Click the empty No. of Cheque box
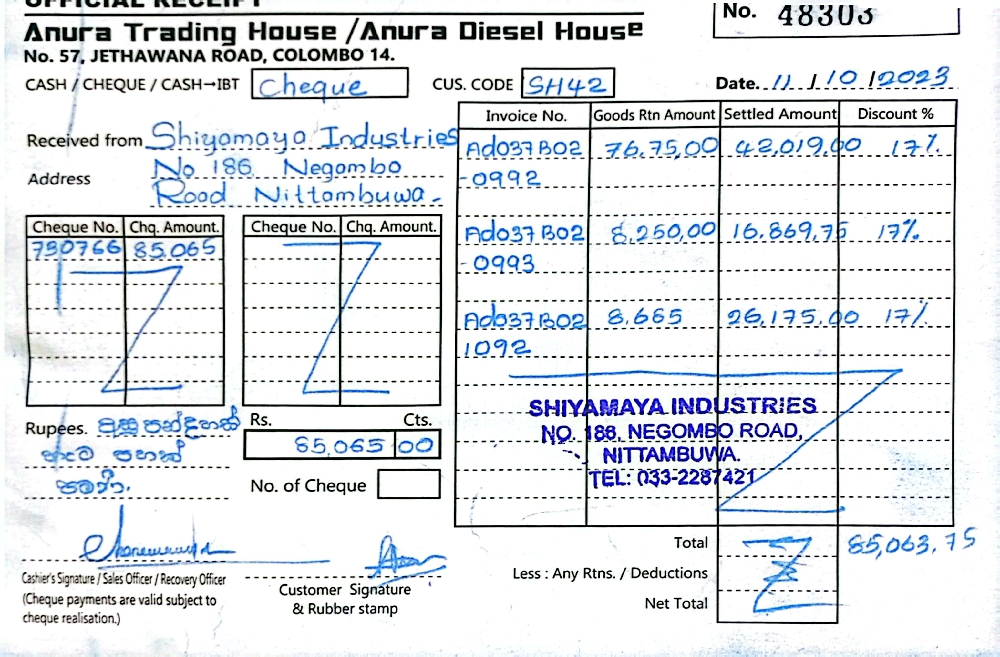The height and width of the screenshot is (657, 1000). point(408,485)
